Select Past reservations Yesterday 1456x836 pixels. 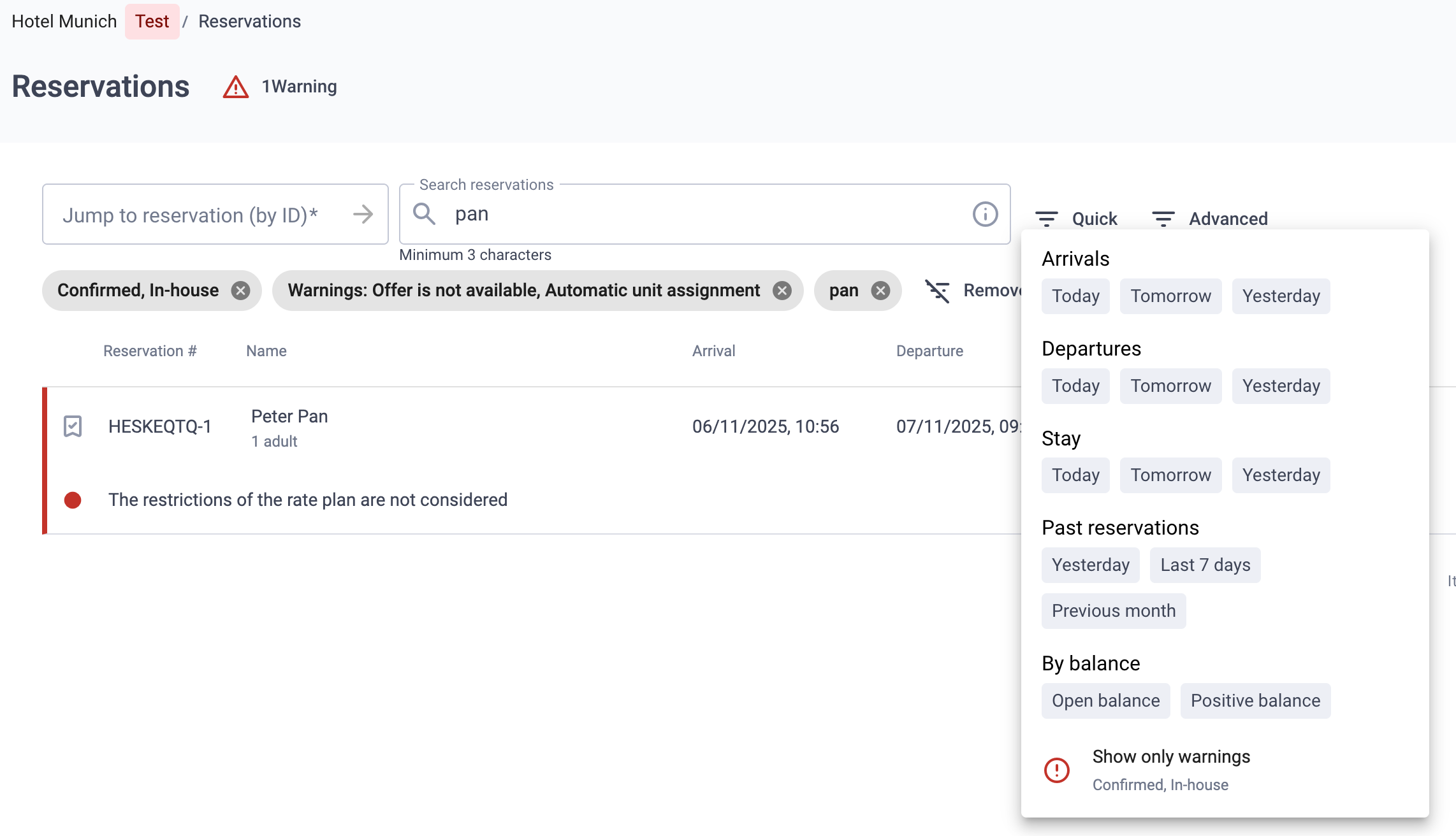click(x=1090, y=565)
